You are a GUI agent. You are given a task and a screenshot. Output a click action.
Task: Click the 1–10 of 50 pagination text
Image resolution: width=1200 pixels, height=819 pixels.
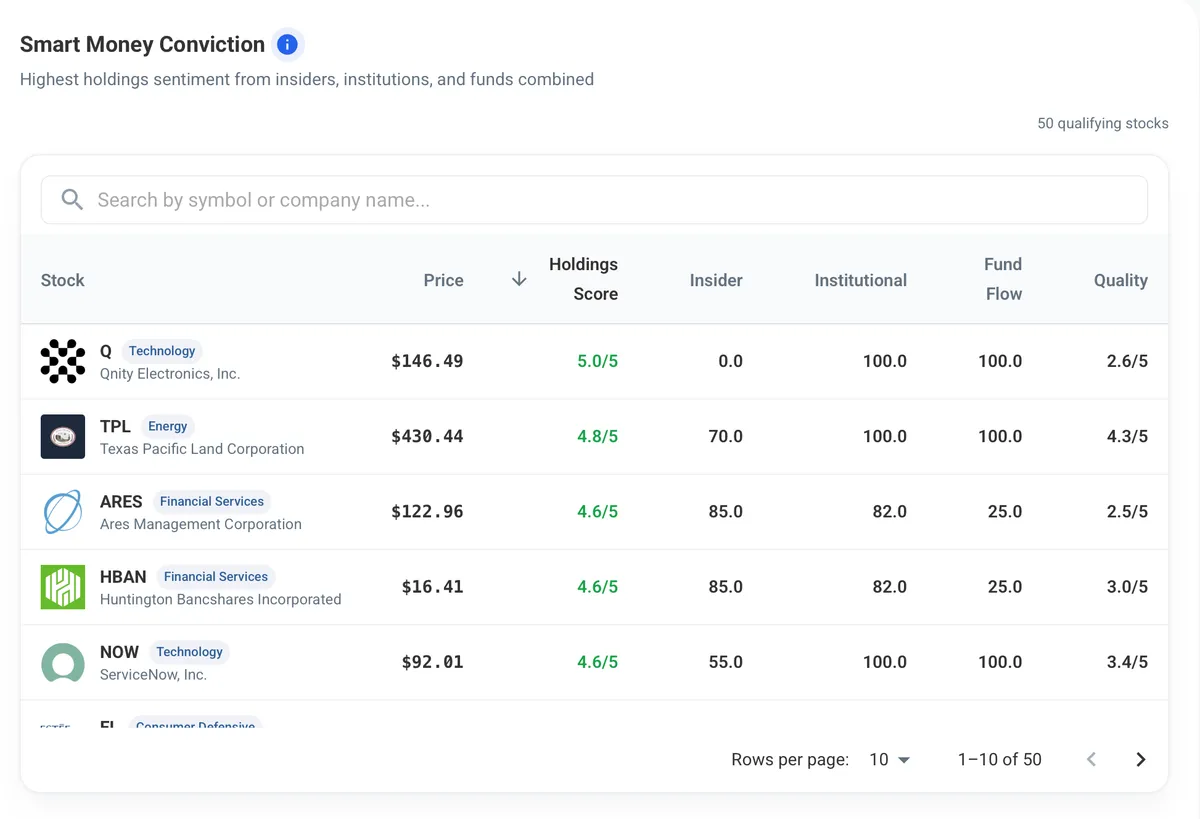click(x=1000, y=759)
